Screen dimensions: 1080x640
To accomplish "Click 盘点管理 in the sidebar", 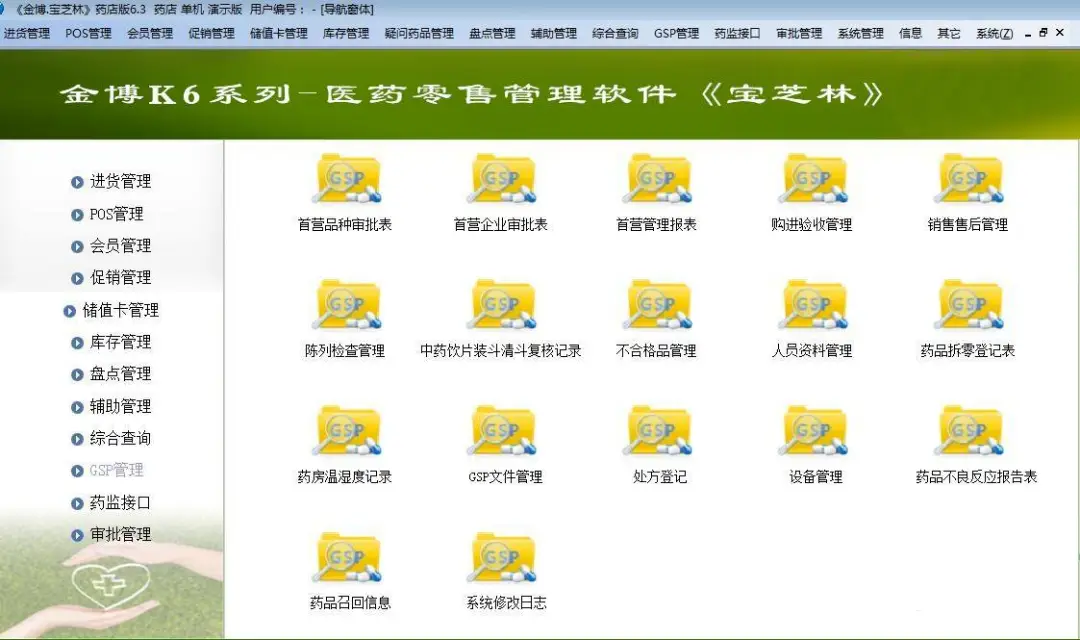I will [123, 374].
